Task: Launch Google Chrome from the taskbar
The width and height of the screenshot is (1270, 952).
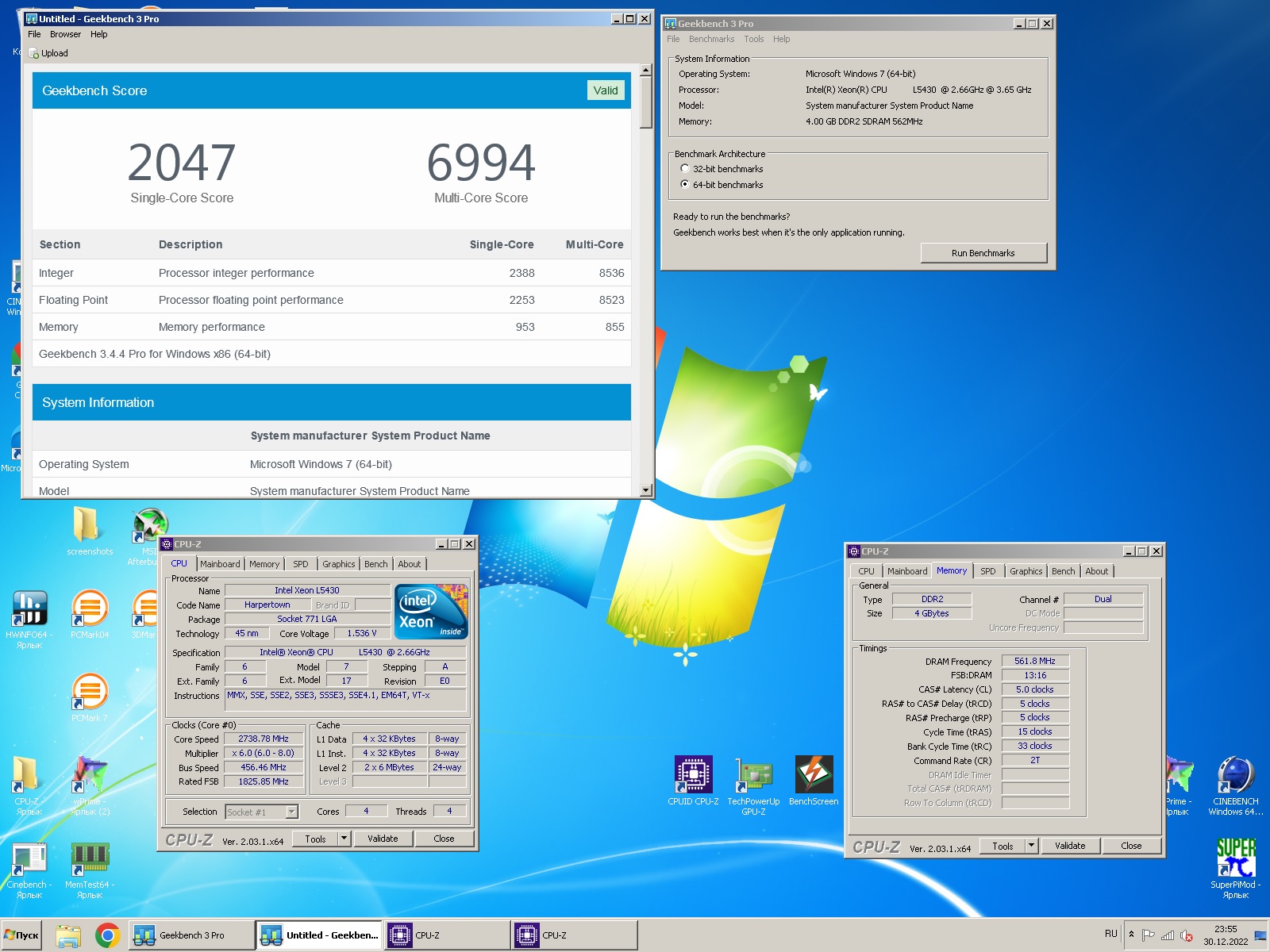Action: 108,936
